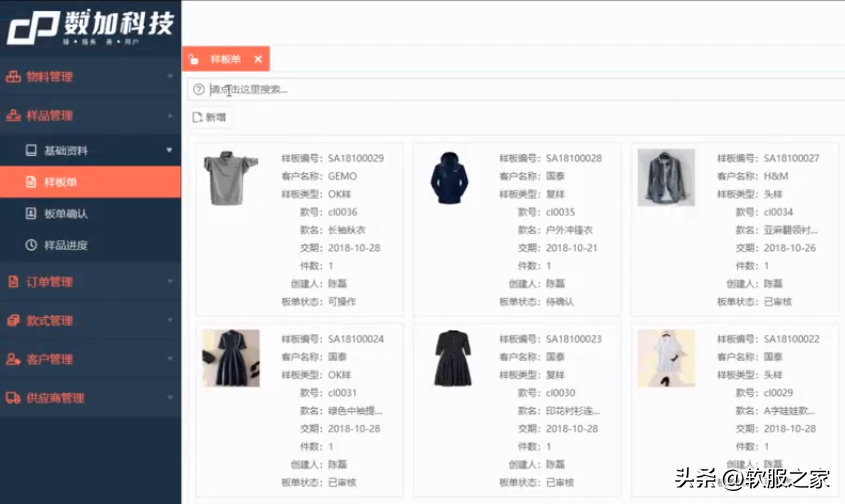Click the 订单管理 document icon
845x504 pixels.
13,282
